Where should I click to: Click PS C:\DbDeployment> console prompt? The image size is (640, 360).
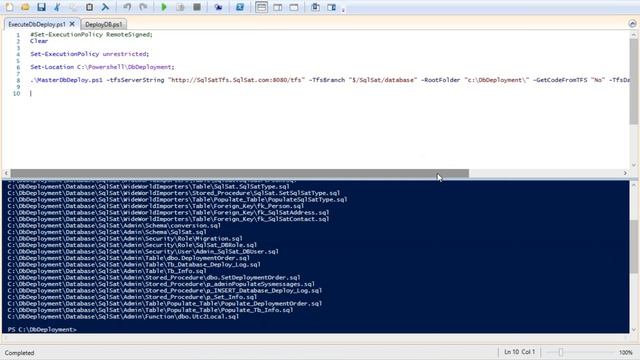(42, 329)
